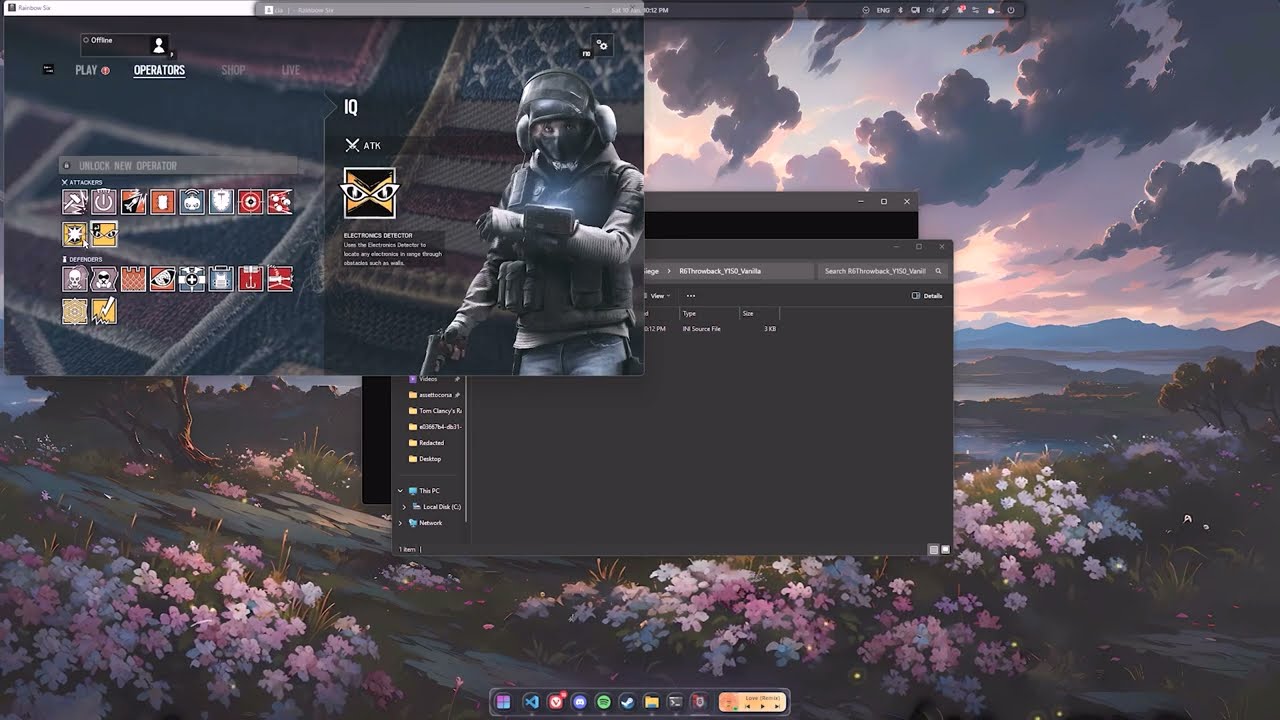Switch to the SHOP tab
Image resolution: width=1280 pixels, height=720 pixels.
(x=233, y=70)
